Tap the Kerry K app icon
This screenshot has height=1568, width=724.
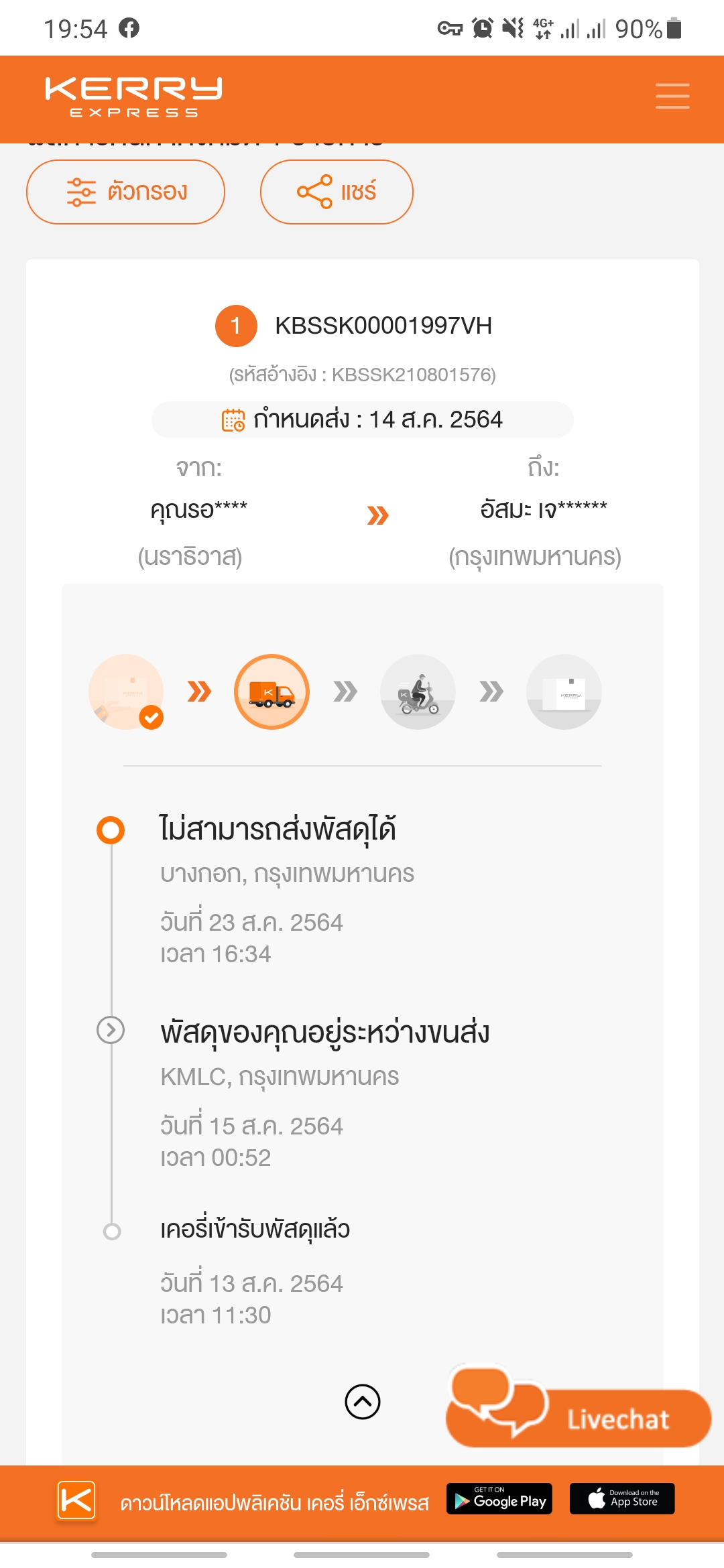pyautogui.click(x=76, y=1500)
